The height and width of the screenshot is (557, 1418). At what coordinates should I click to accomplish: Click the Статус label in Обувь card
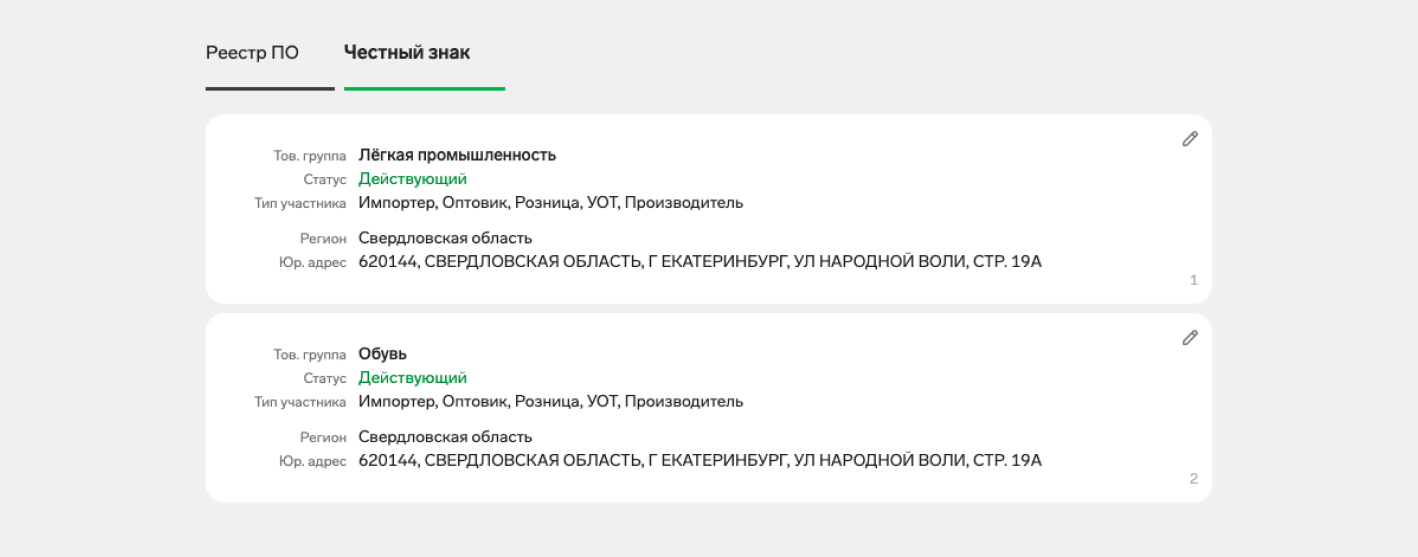325,379
